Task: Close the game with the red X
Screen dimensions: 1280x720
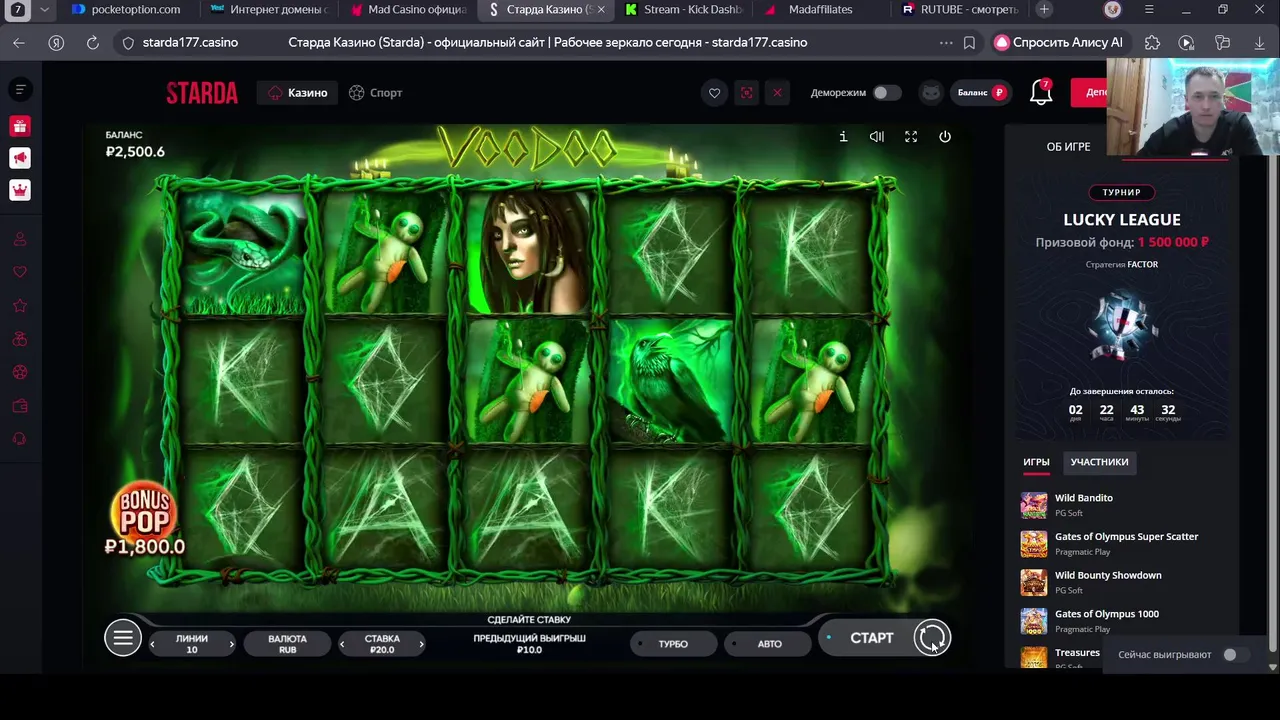Action: pos(777,93)
